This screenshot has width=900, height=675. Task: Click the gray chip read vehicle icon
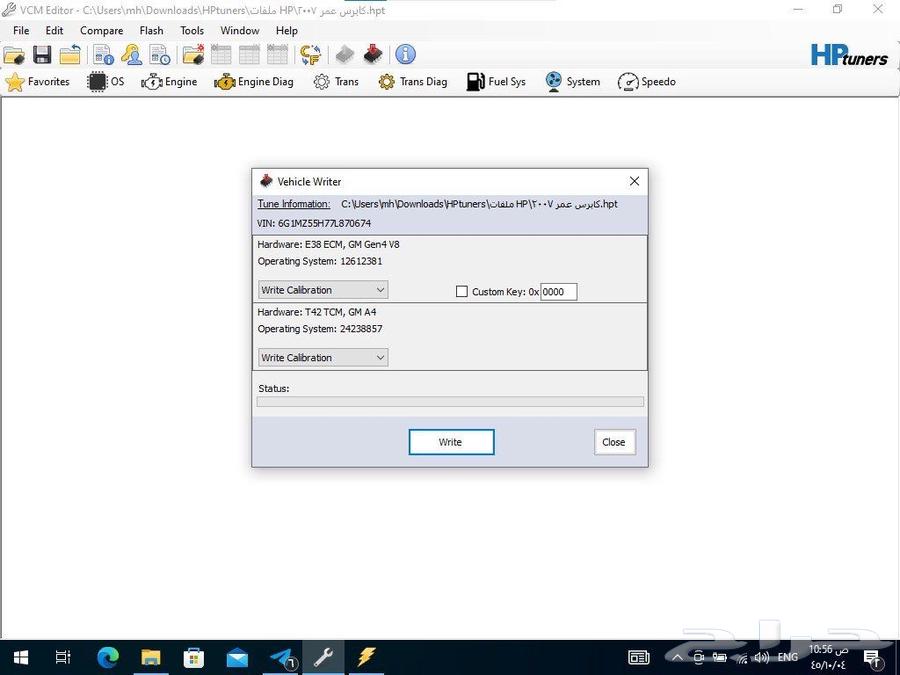tap(344, 55)
